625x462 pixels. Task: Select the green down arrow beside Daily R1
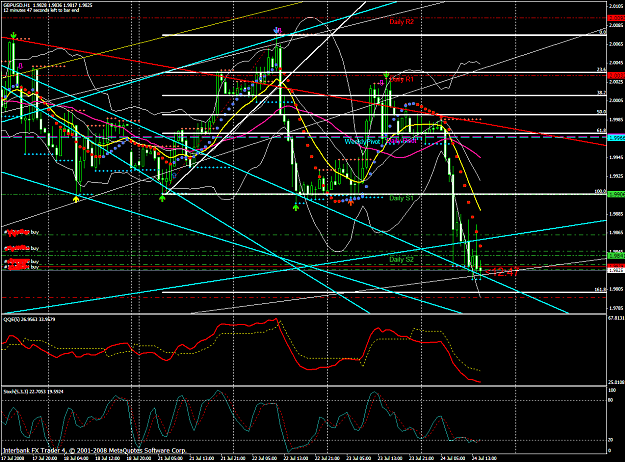[x=386, y=75]
